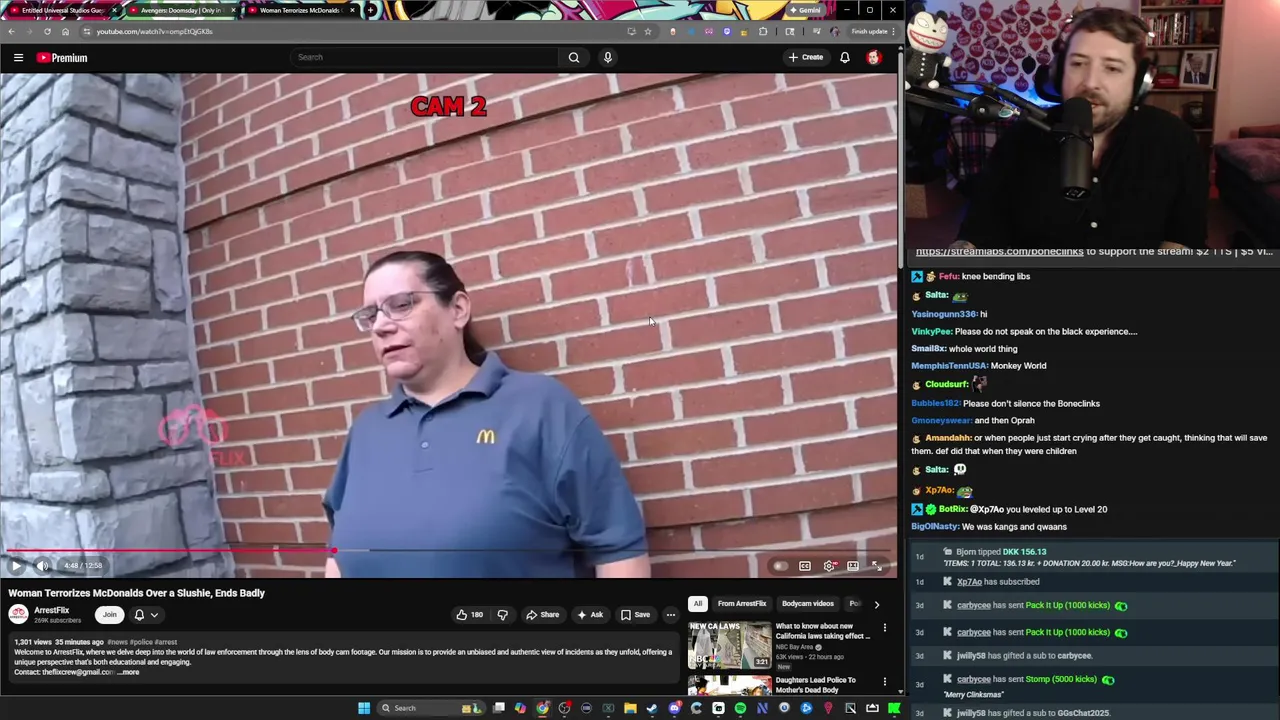Image resolution: width=1280 pixels, height=720 pixels.
Task: Expand notification bell dropdown for ArrestFlix
Action: (x=146, y=615)
